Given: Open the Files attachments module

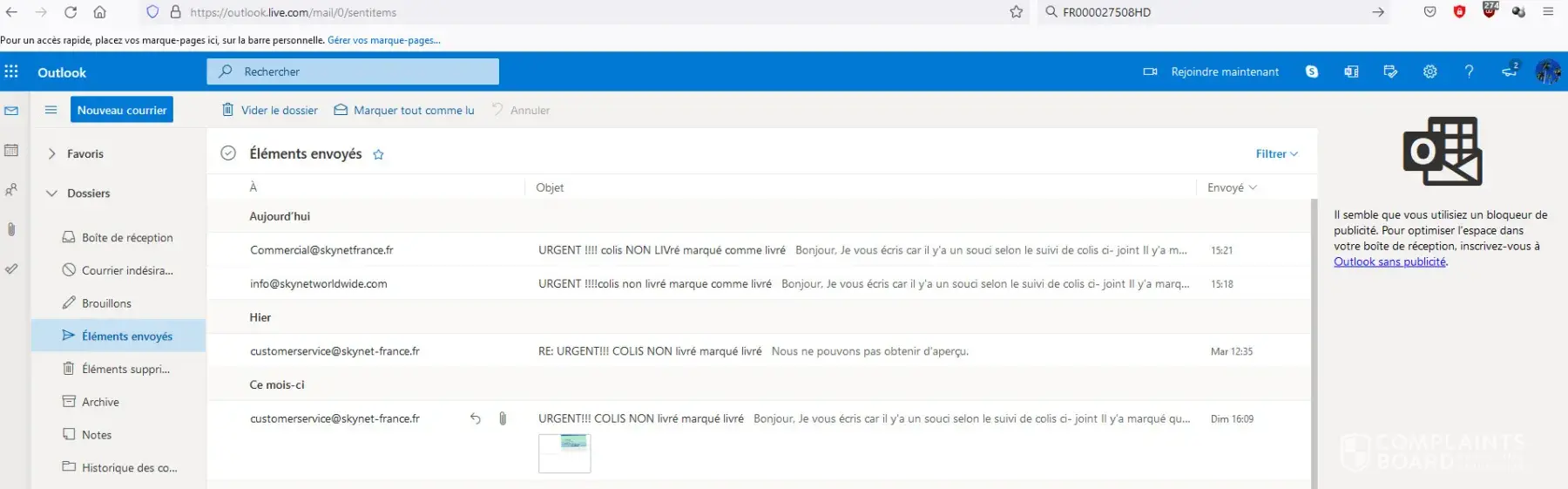Looking at the screenshot, I should (x=11, y=229).
